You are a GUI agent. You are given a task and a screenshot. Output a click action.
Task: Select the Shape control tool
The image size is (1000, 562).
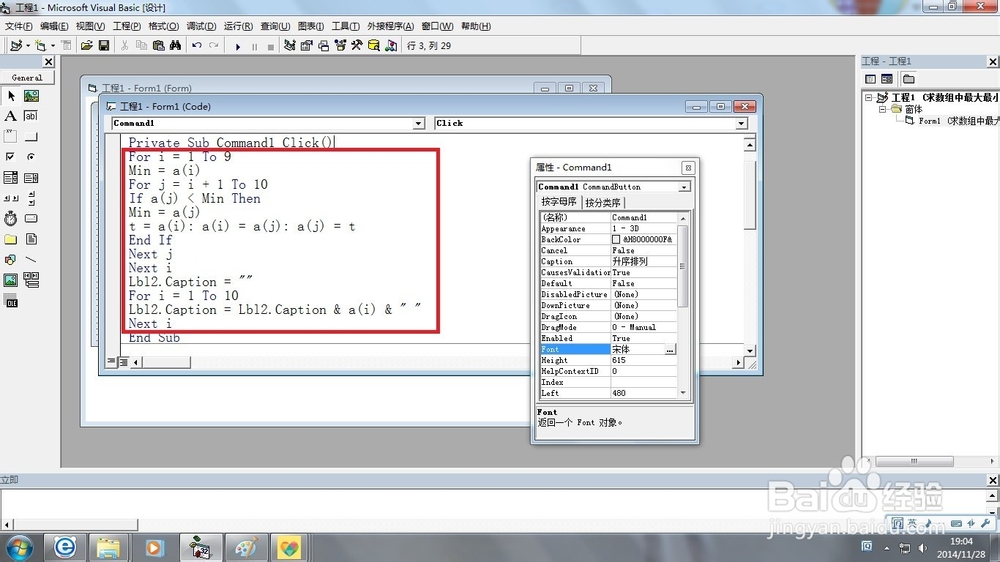pyautogui.click(x=11, y=260)
